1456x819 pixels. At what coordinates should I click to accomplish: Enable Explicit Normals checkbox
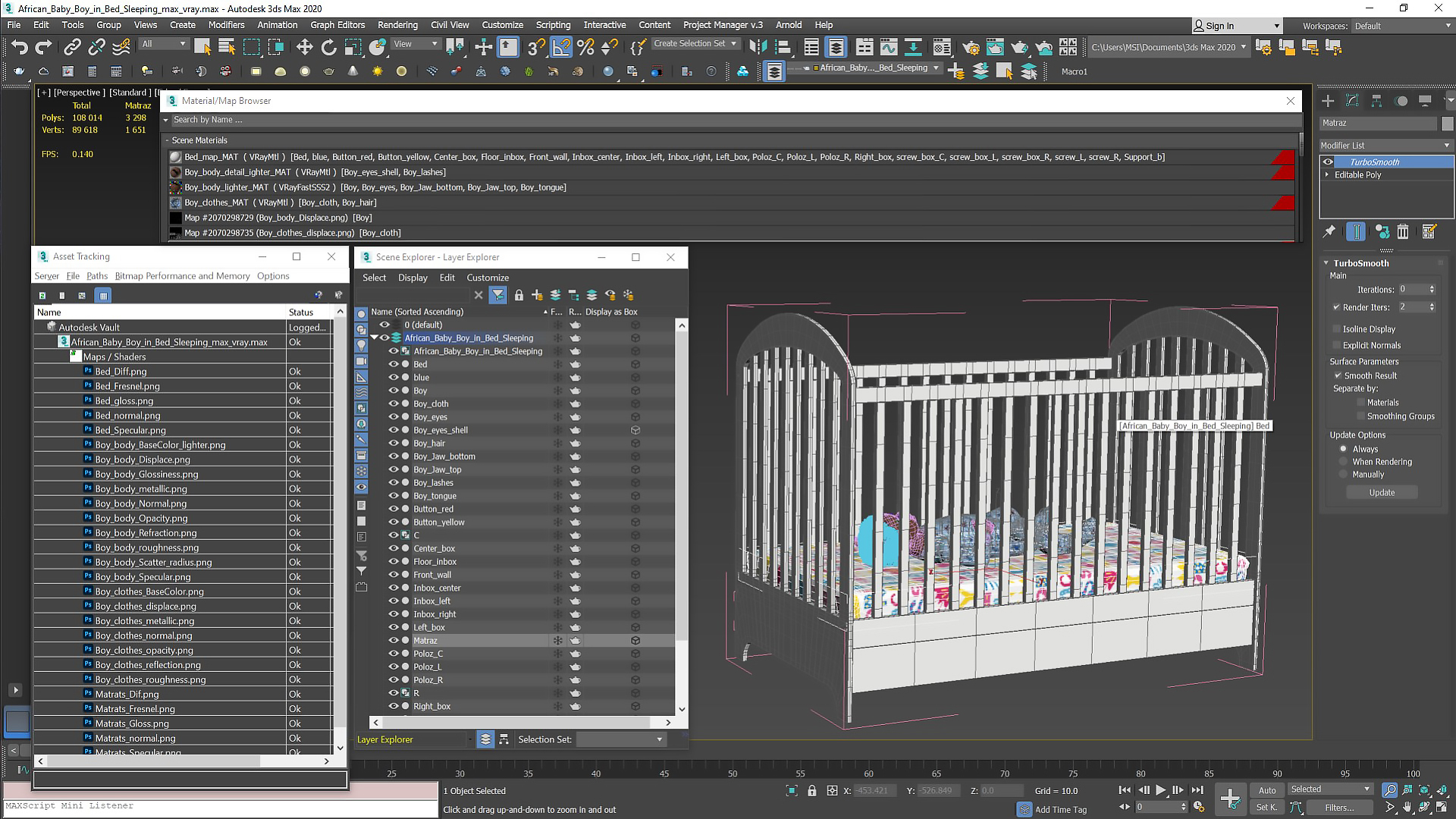tap(1337, 345)
